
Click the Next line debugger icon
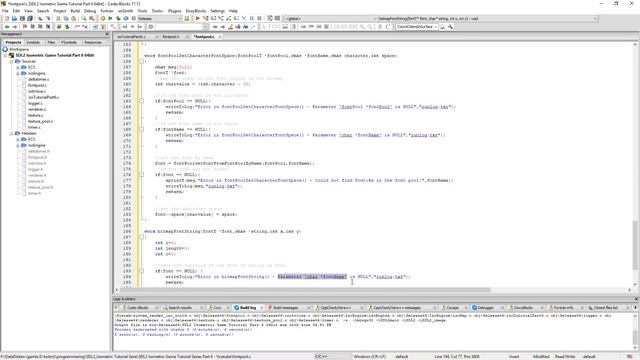[x=213, y=19]
